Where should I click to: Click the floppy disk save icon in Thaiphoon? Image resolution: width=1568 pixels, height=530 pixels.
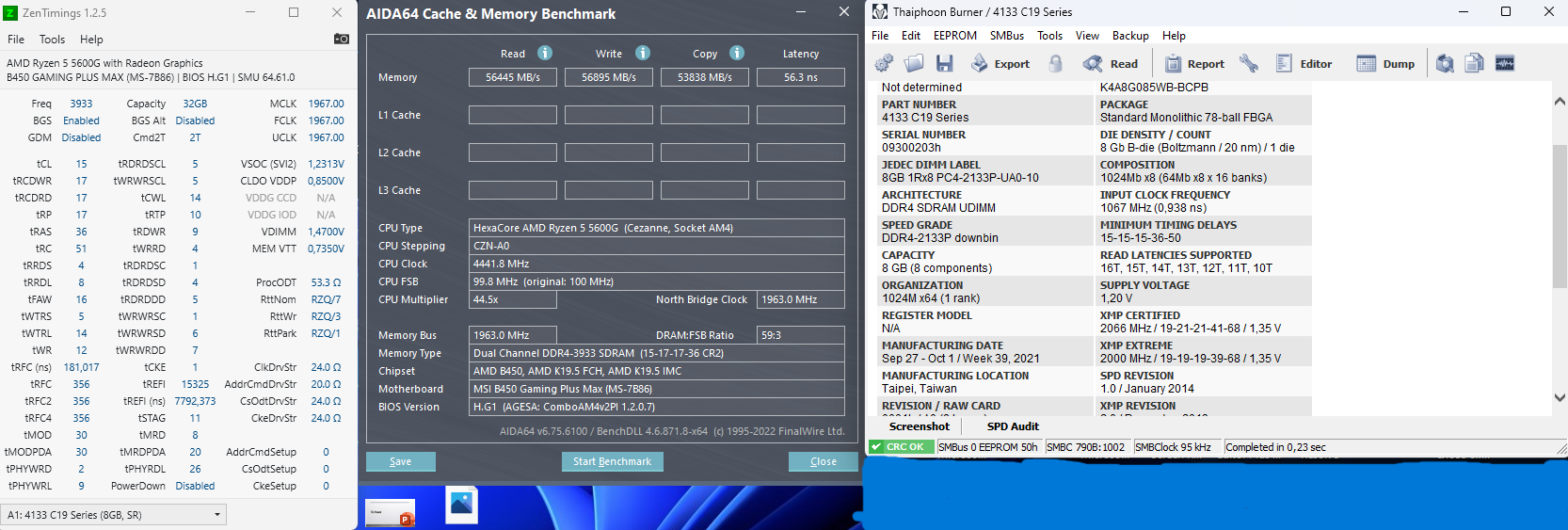(x=945, y=63)
